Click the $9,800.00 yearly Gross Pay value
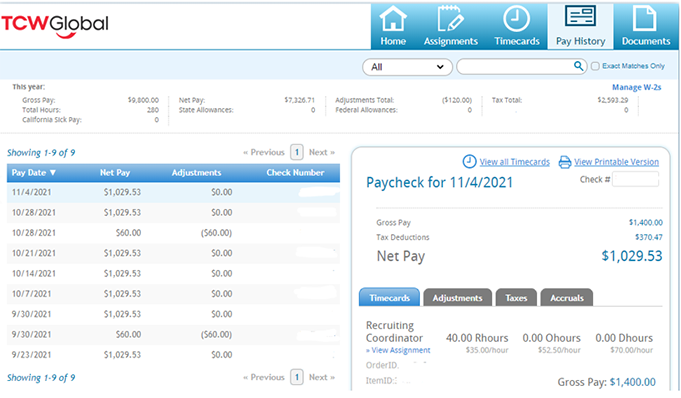The height and width of the screenshot is (398, 681). click(x=143, y=100)
